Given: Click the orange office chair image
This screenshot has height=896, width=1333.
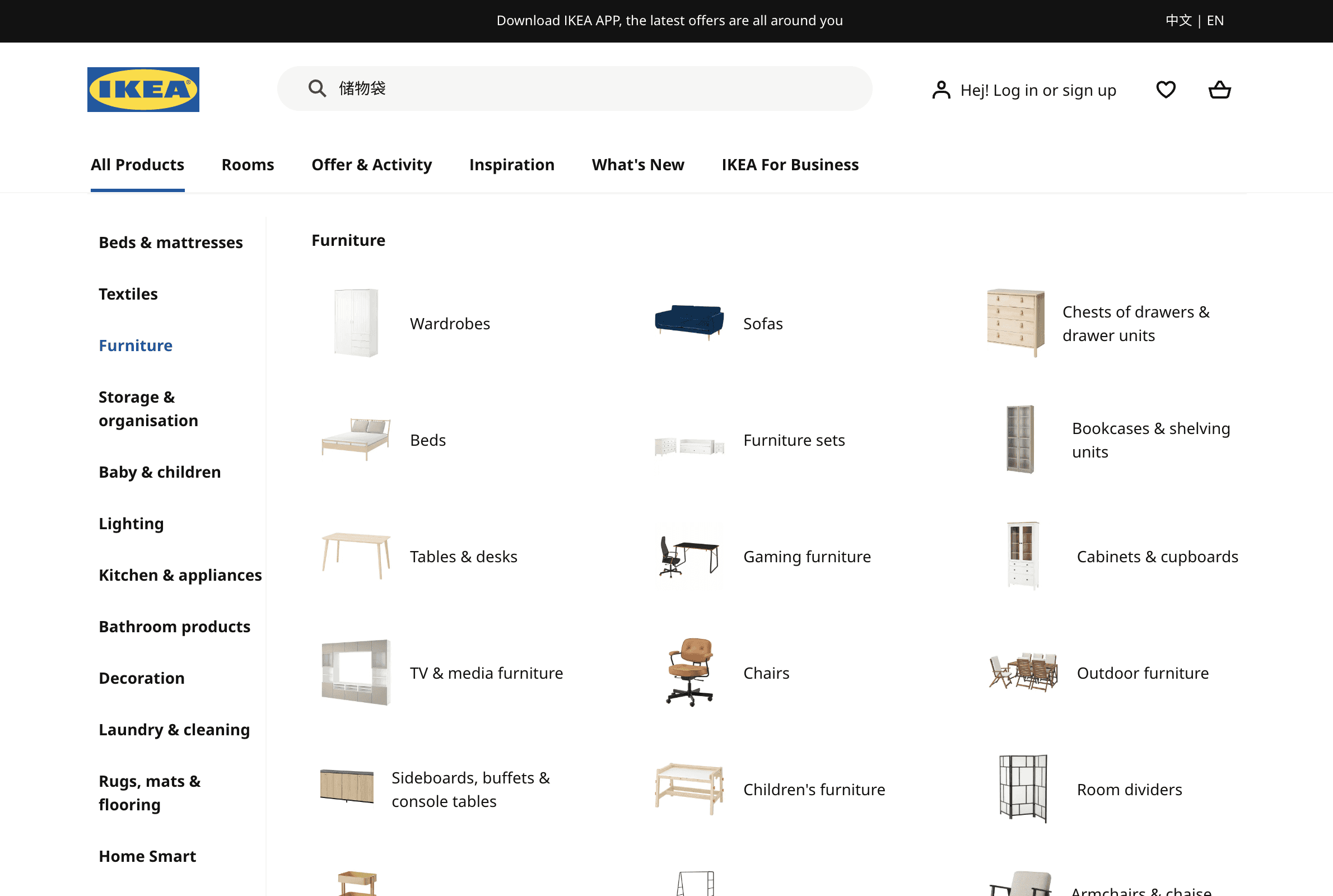Looking at the screenshot, I should (690, 672).
